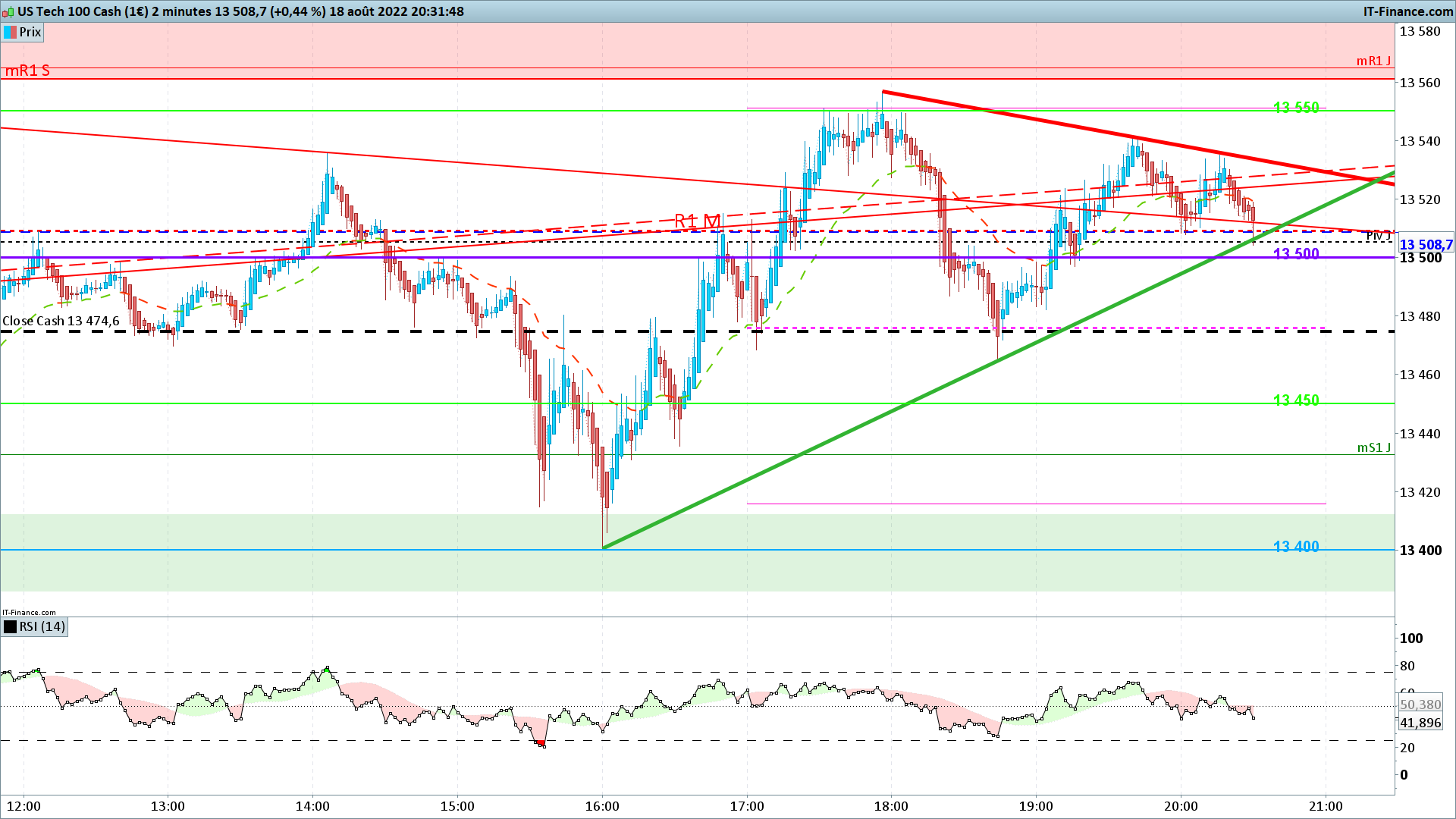Screen dimensions: 1456x819
Task: Click the green 13 450 level label
Action: tap(1296, 400)
